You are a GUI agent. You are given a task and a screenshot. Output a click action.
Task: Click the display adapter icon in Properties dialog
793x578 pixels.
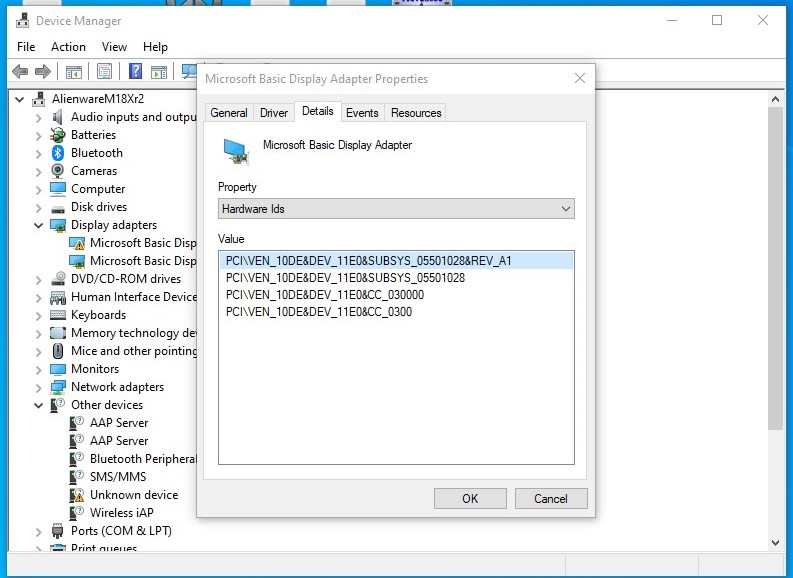236,152
